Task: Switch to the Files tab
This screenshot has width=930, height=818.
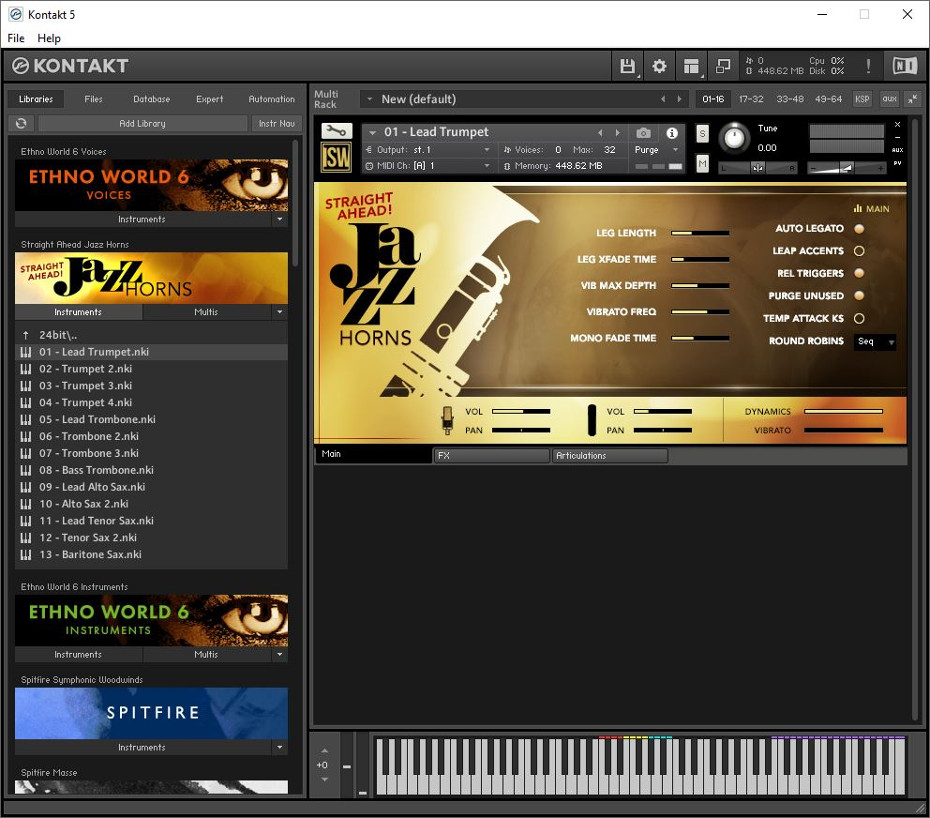Action: 94,99
